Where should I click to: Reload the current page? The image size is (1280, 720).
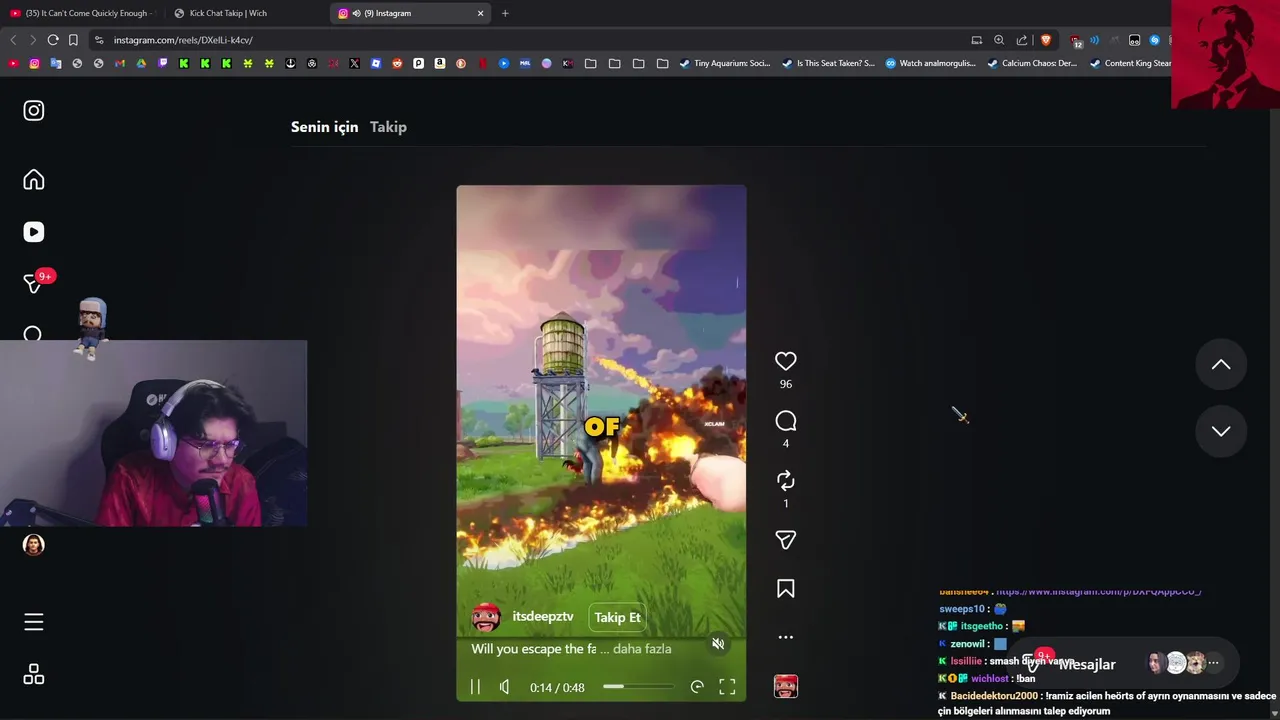[x=53, y=40]
